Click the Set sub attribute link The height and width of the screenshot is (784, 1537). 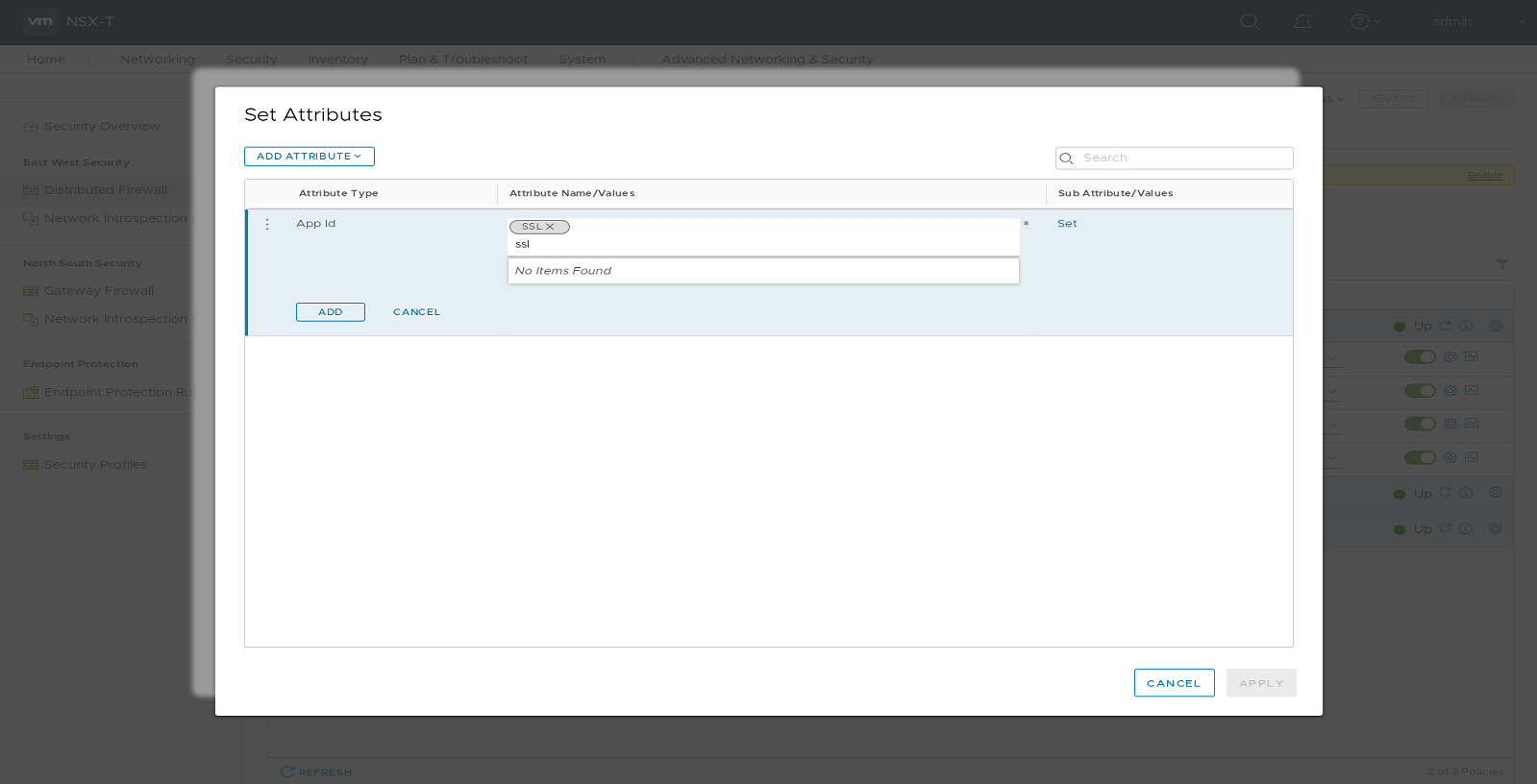1067,224
